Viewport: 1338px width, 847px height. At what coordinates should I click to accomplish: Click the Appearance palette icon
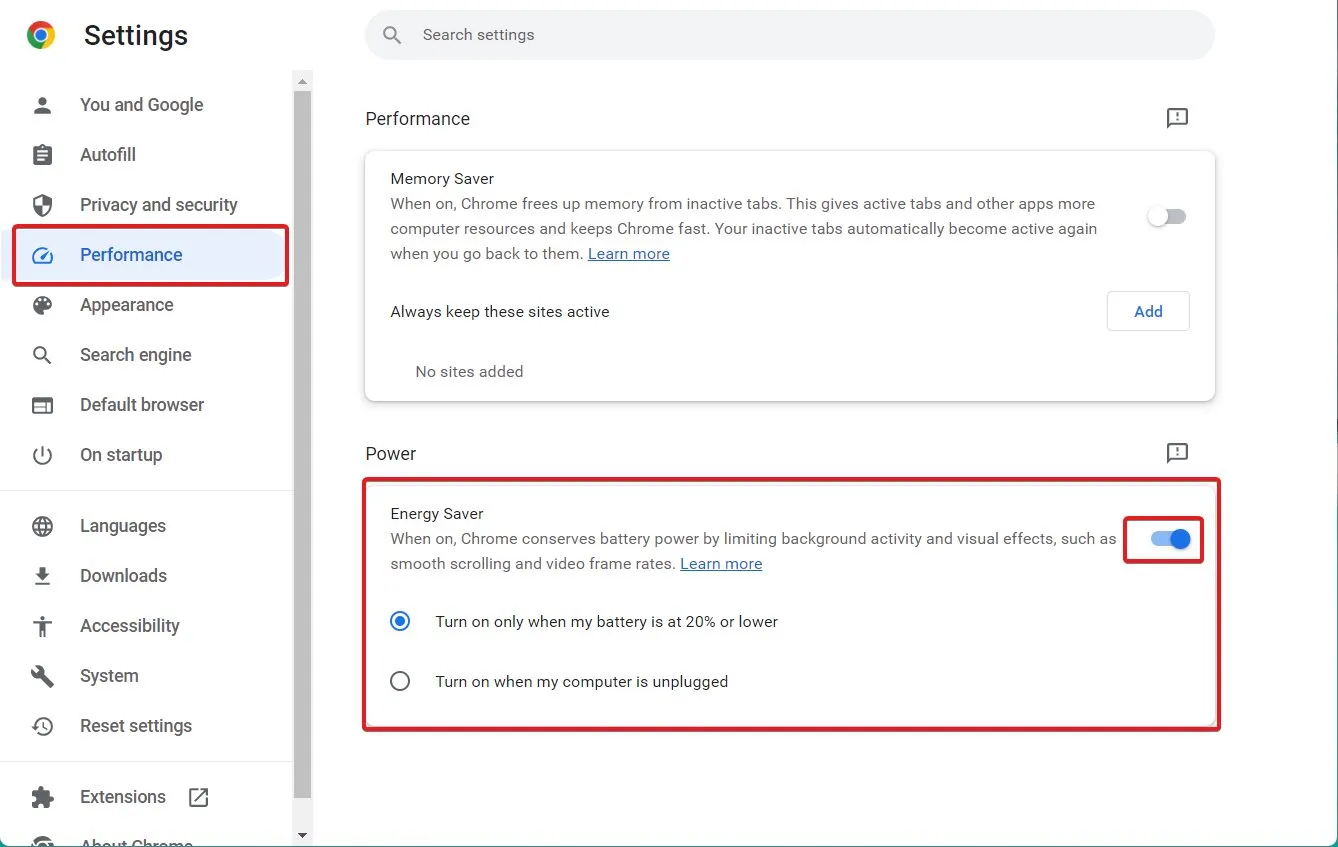pyautogui.click(x=42, y=305)
